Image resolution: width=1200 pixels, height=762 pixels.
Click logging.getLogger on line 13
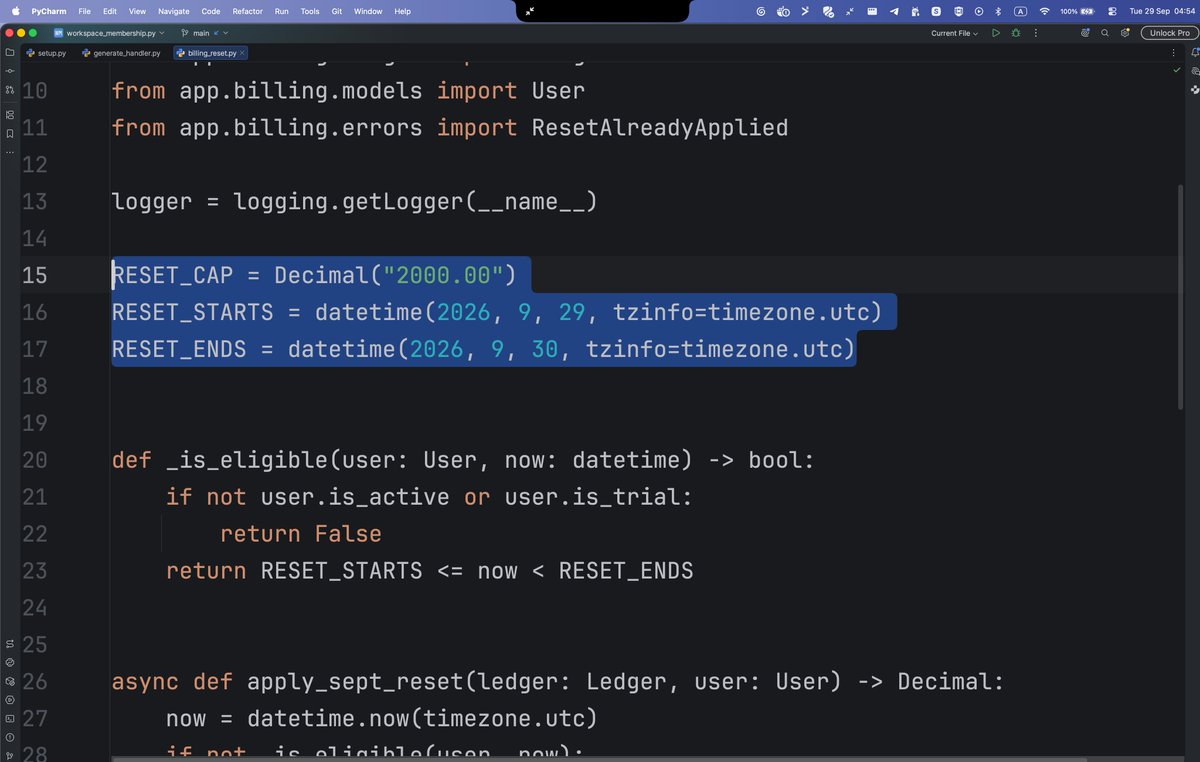click(348, 201)
